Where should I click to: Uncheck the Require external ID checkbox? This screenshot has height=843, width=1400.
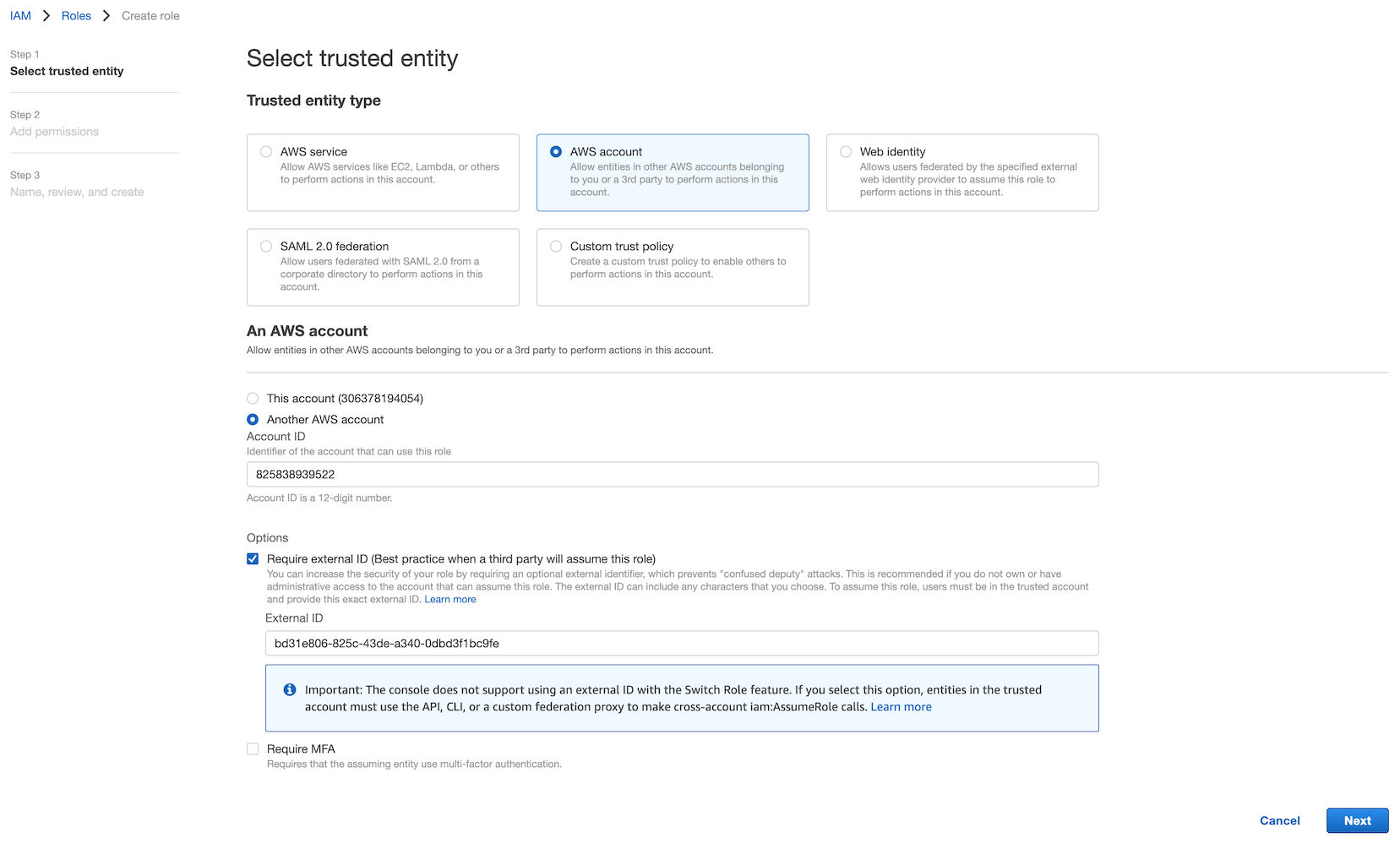(x=253, y=559)
